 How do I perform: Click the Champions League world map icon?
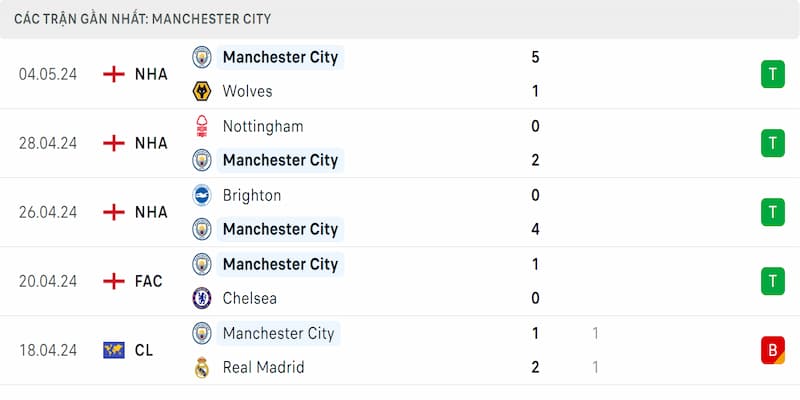(114, 350)
